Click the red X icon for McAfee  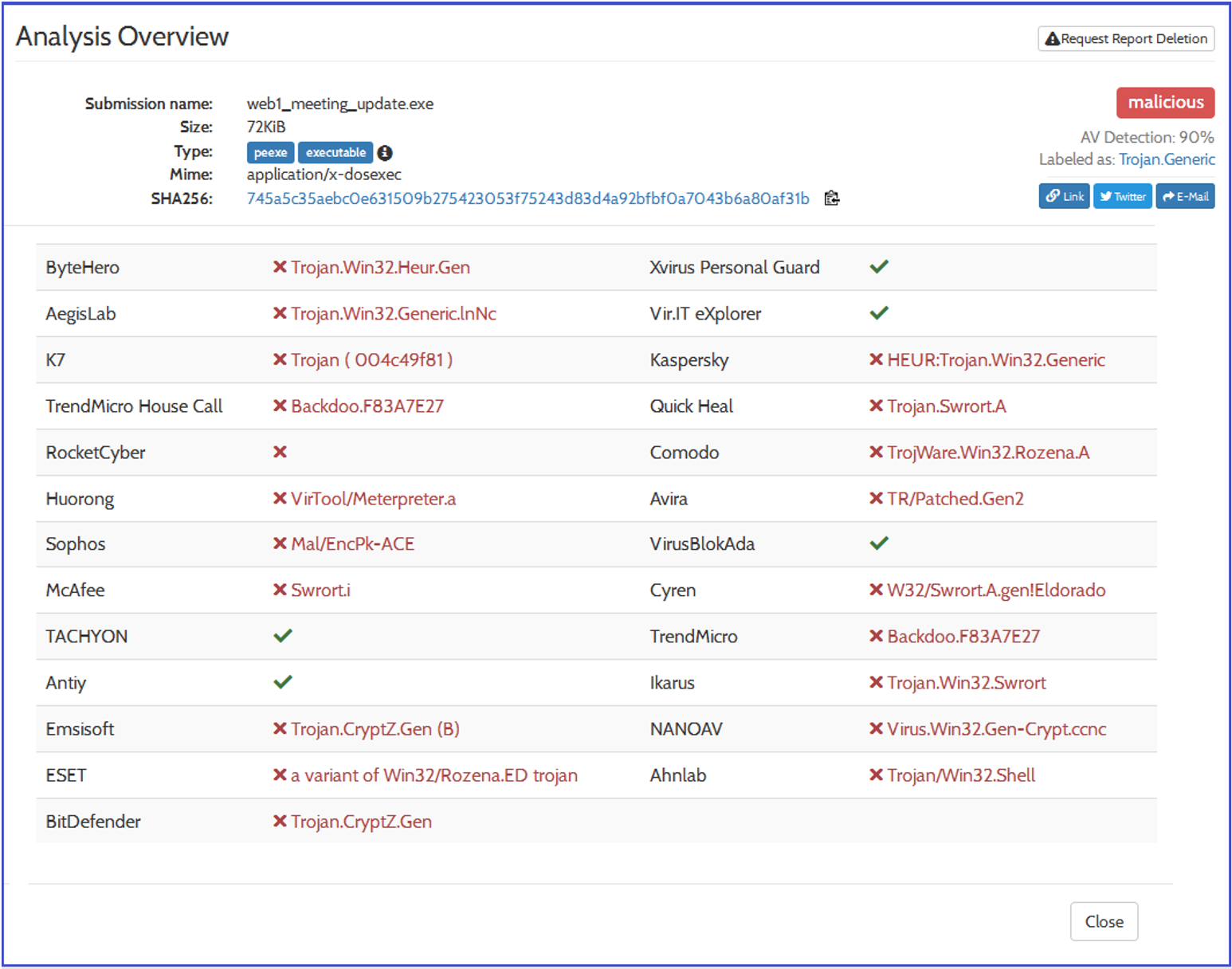pos(280,590)
